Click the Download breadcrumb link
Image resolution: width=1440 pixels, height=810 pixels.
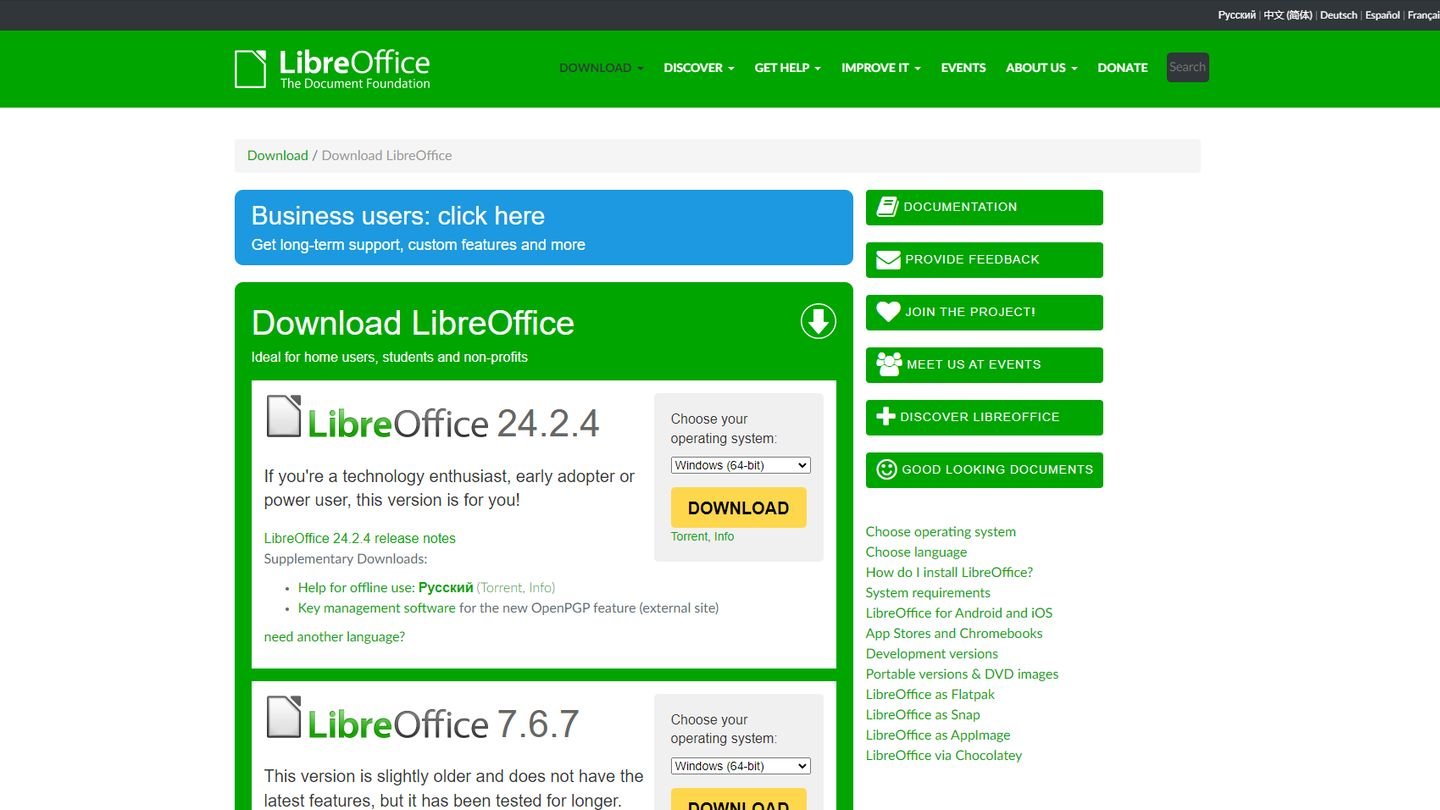coord(278,155)
